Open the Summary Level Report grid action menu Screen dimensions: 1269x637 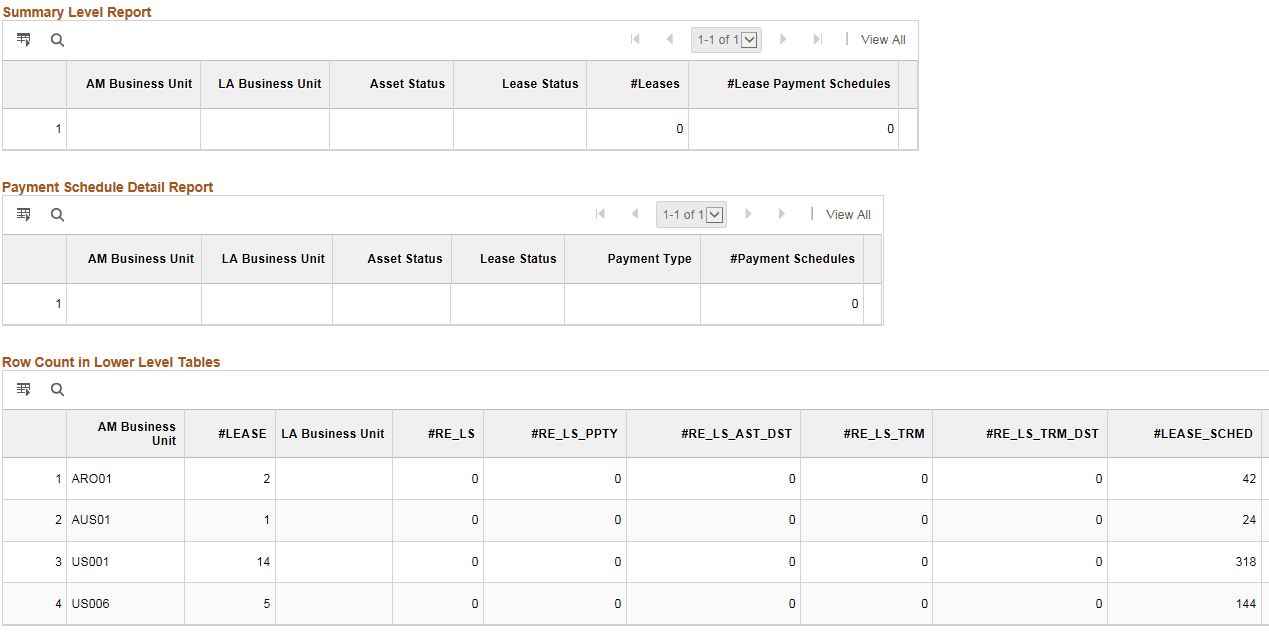coord(23,39)
